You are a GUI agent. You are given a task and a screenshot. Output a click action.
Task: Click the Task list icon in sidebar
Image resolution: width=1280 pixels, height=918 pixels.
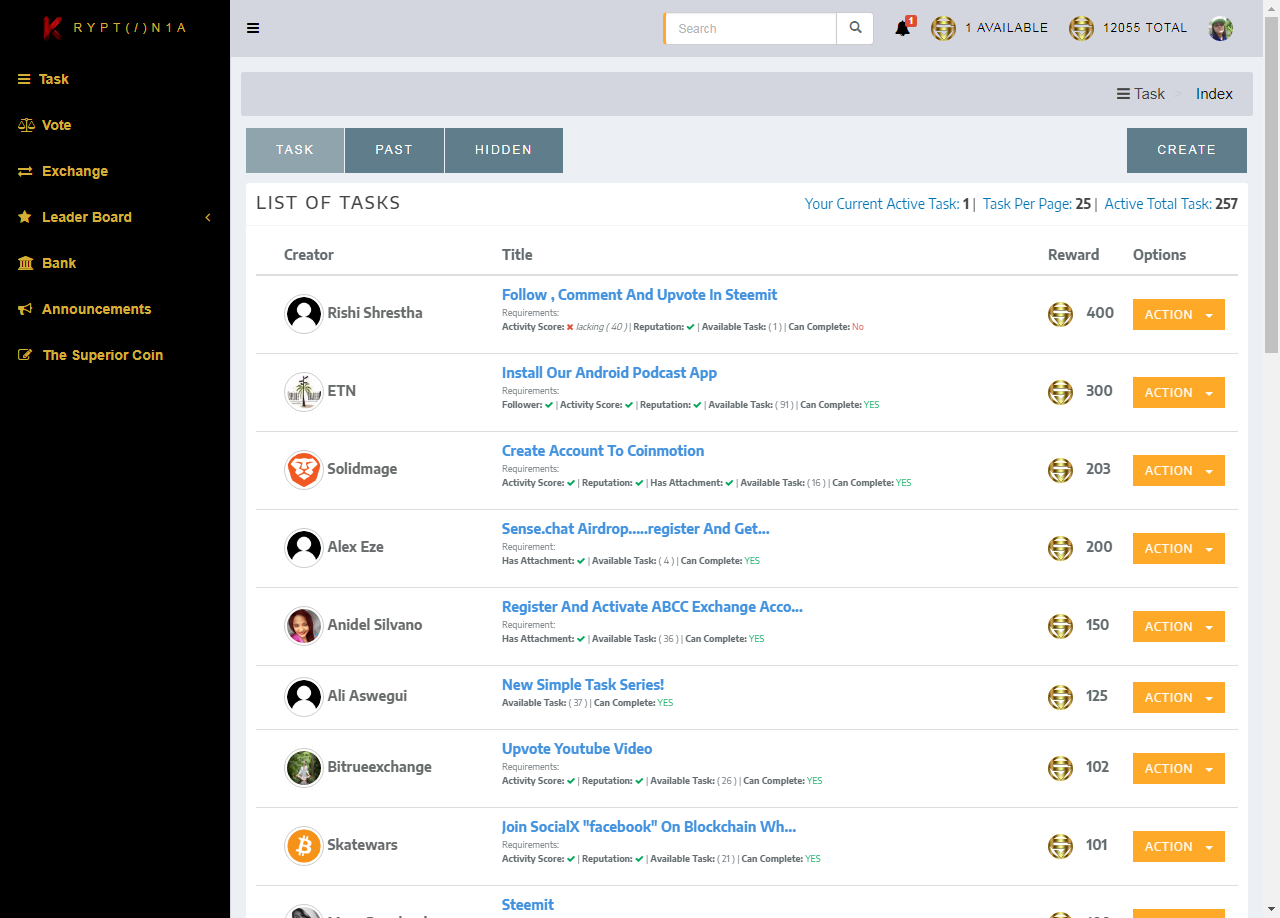click(24, 79)
